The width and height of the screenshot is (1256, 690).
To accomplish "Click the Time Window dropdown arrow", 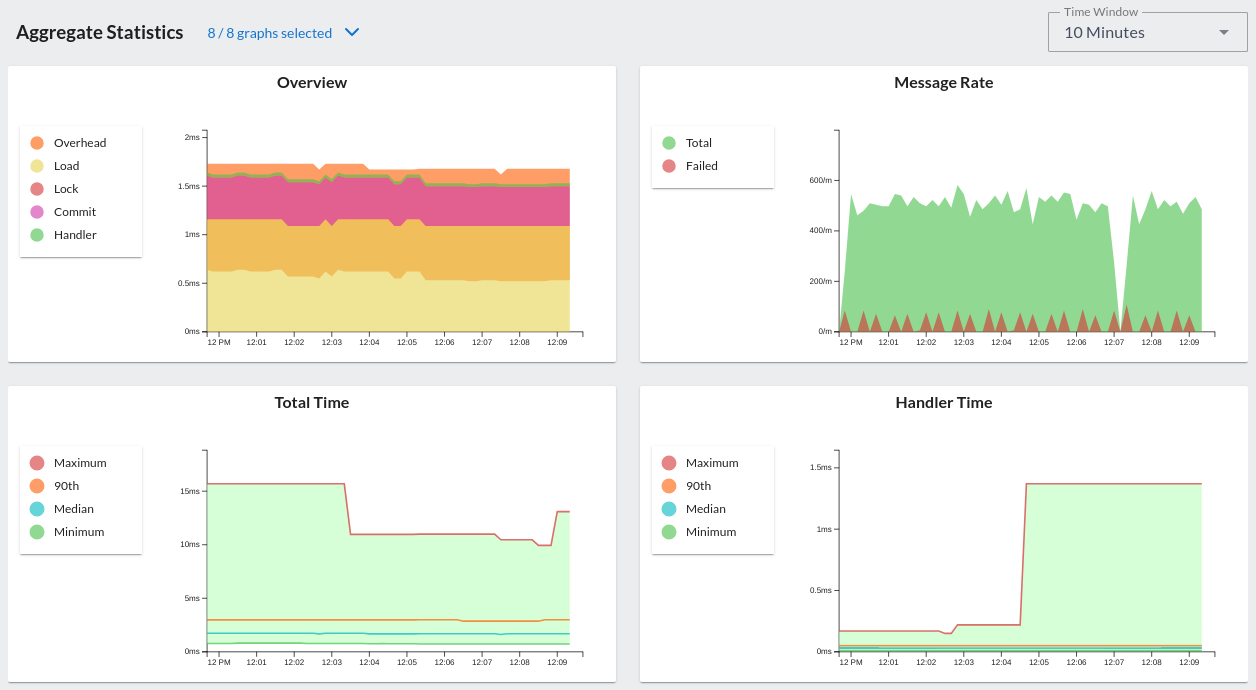I will tap(1223, 32).
